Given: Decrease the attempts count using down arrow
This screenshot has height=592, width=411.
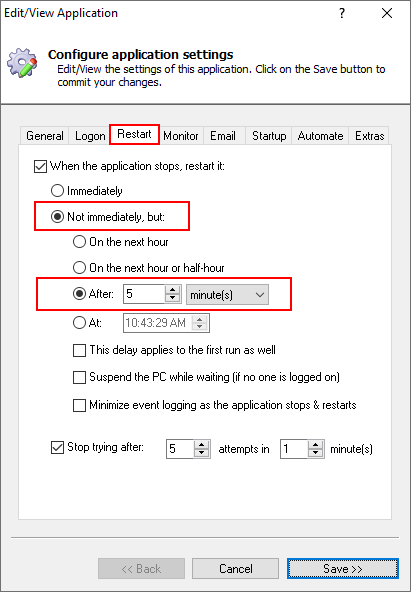Looking at the screenshot, I should 202,453.
